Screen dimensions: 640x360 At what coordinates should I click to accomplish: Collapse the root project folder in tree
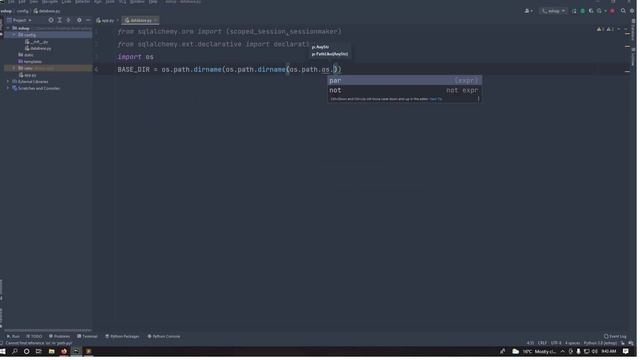8,28
